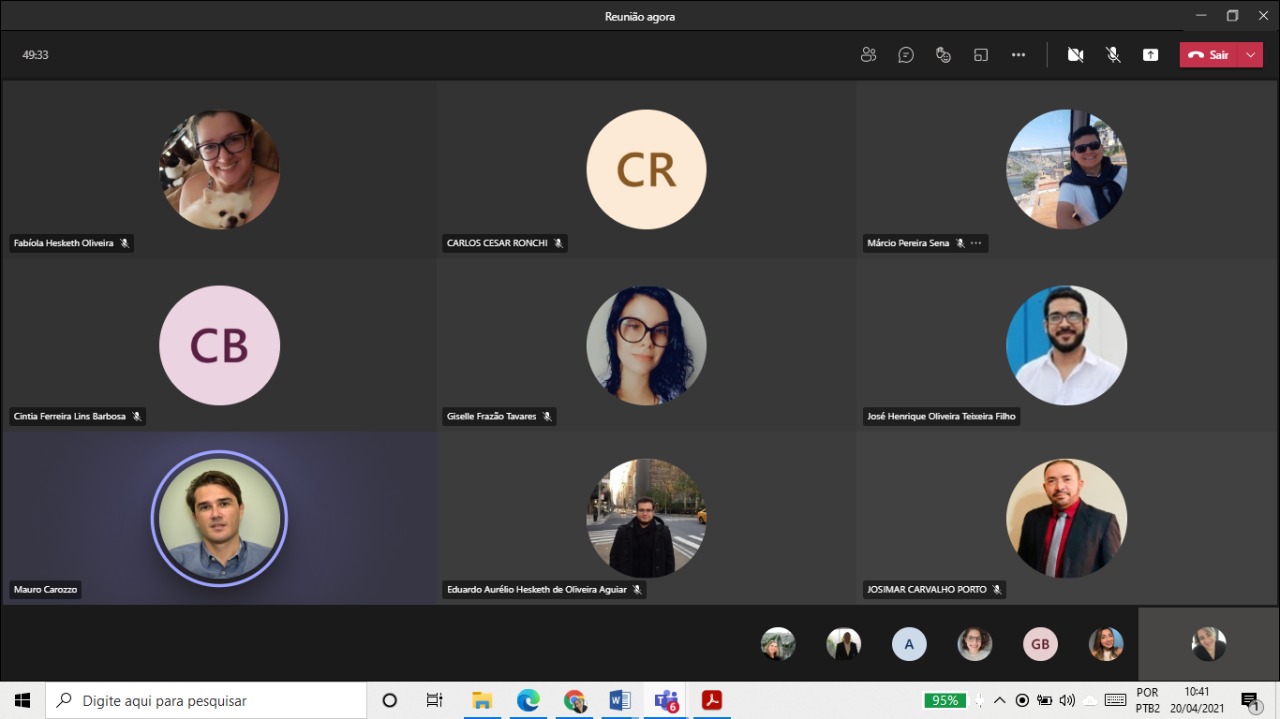Open the Windows Start menu
The image size is (1280, 719).
point(22,700)
